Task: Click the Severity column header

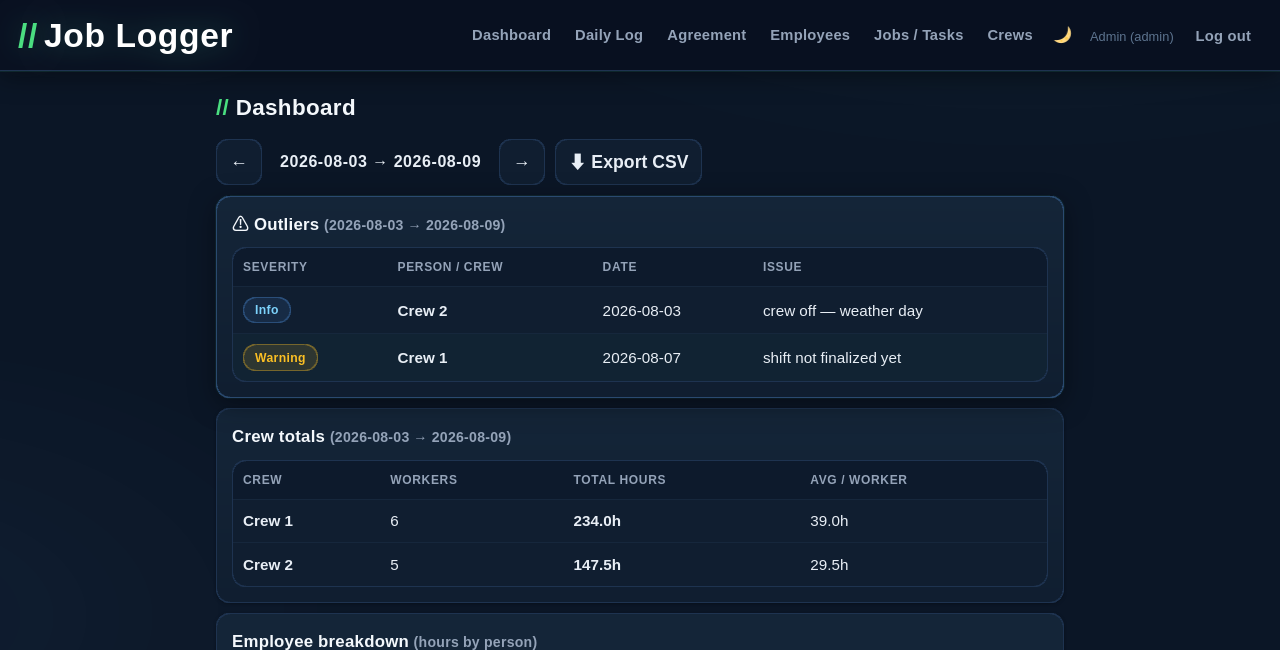Action: click(x=275, y=267)
